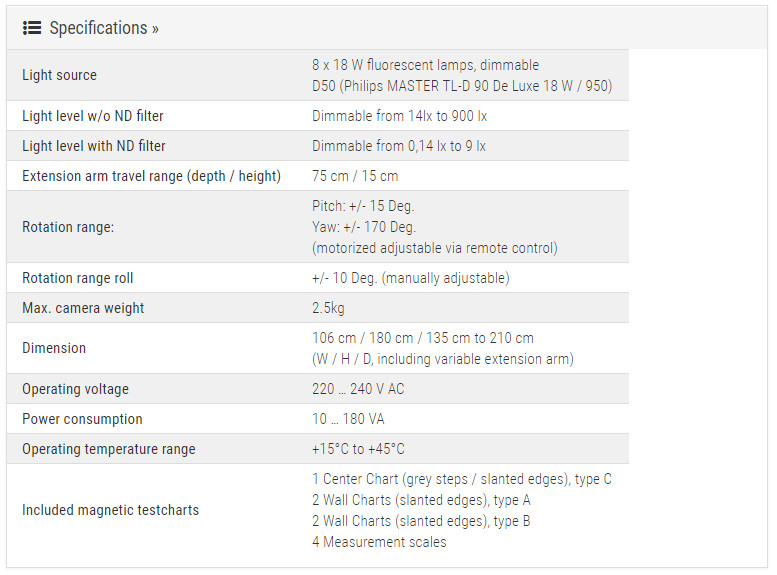Screen dimensions: 777x575
Task: Click the 'Yaw: +/- 170 Deg.' line
Action: coord(364,227)
